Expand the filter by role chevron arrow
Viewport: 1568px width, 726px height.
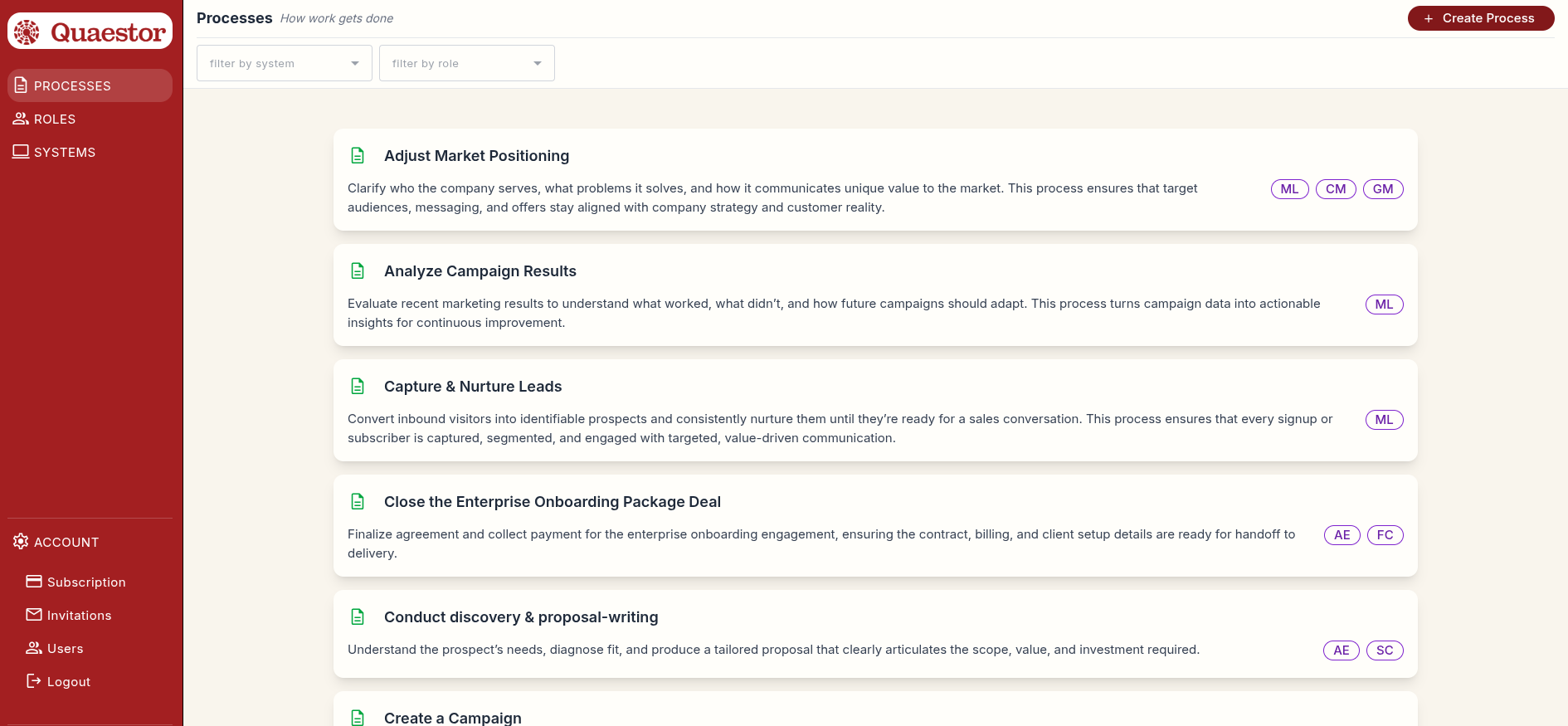[x=538, y=62]
